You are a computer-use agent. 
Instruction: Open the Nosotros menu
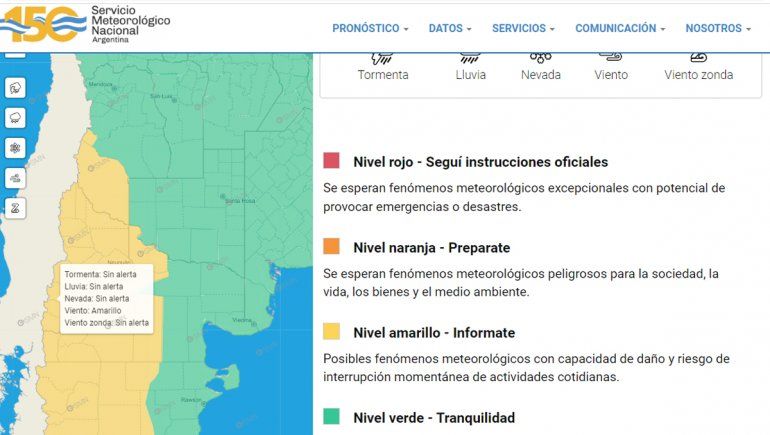coord(718,29)
